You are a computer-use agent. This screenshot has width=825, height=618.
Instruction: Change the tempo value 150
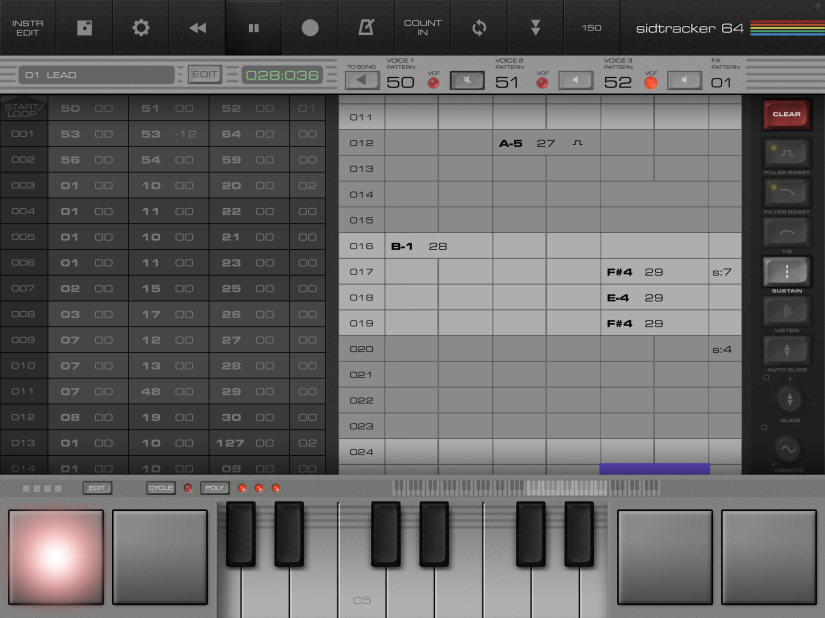[x=591, y=28]
